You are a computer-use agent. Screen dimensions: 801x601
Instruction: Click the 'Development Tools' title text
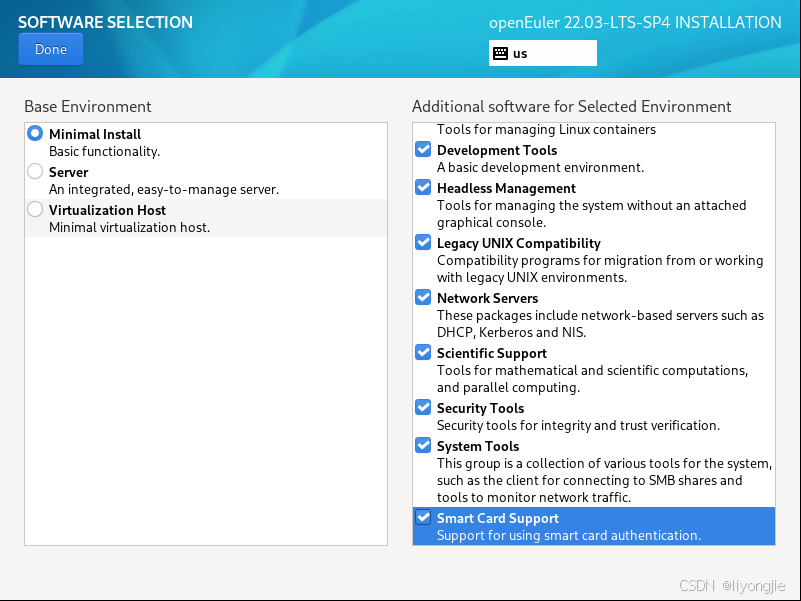click(x=497, y=150)
